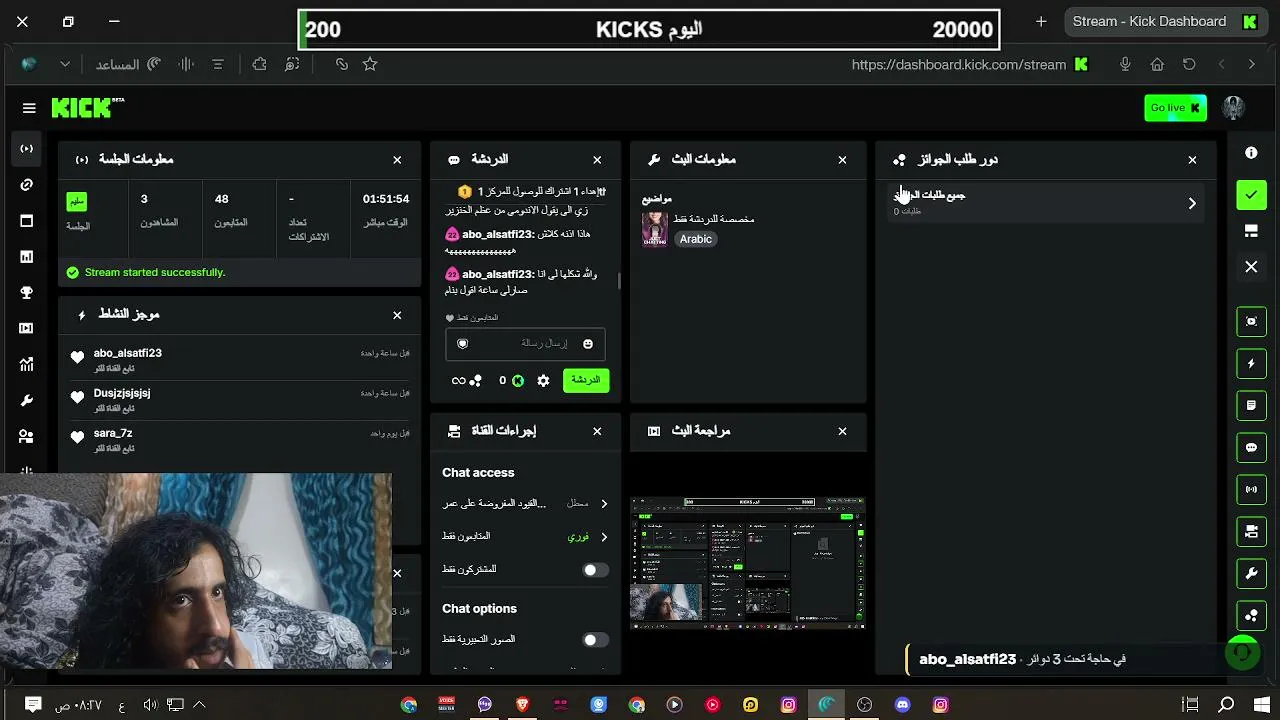Click the wrench icon in the left sidebar
Viewport: 1280px width, 720px height.
coord(27,400)
